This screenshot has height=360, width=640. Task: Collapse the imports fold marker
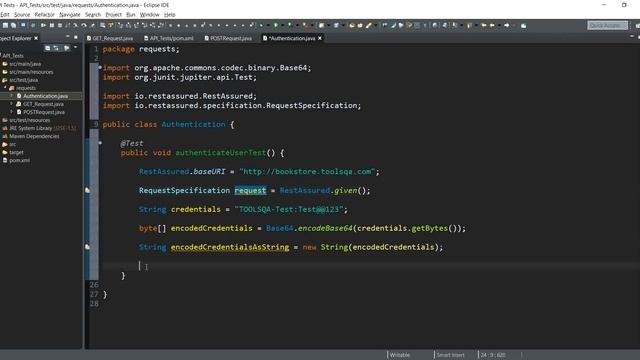[x=100, y=67]
